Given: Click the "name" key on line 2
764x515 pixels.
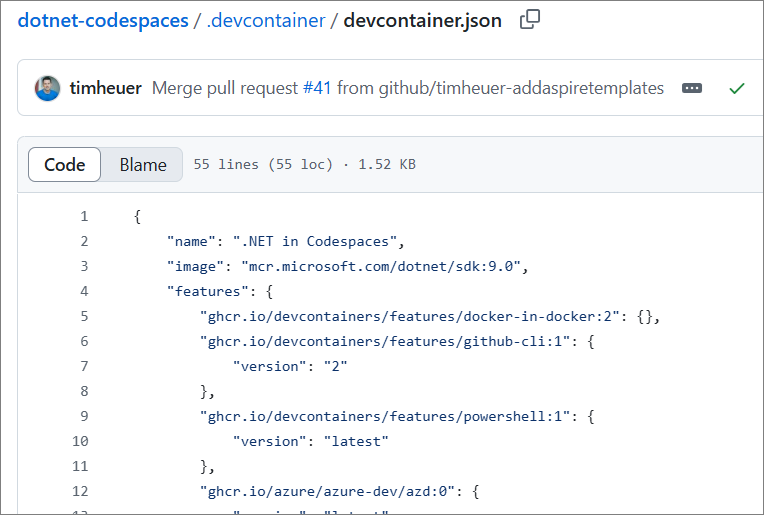Looking at the screenshot, I should pos(191,241).
